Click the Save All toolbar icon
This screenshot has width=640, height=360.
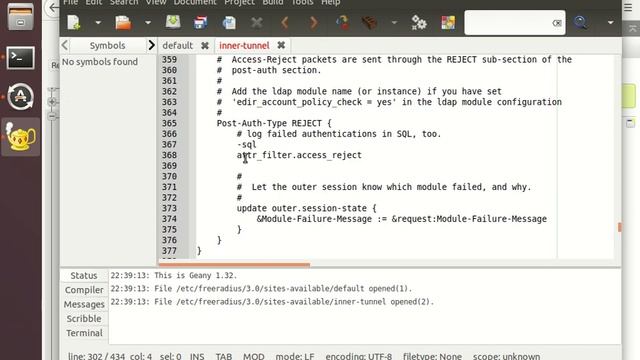200,23
